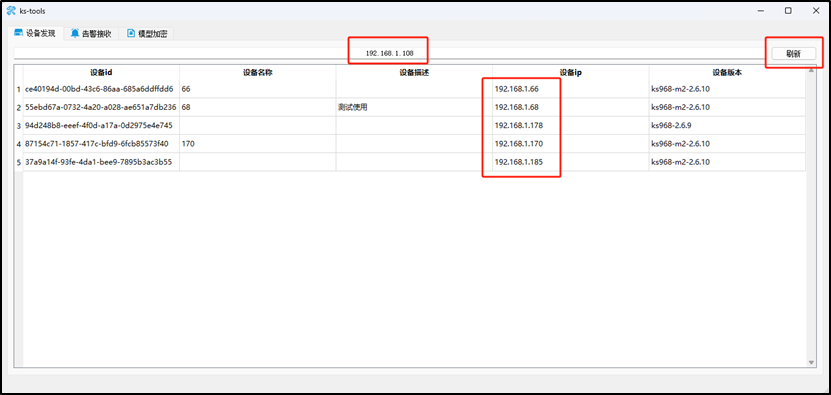Sort by the 设备id column header
This screenshot has width=831, height=395.
point(101,73)
